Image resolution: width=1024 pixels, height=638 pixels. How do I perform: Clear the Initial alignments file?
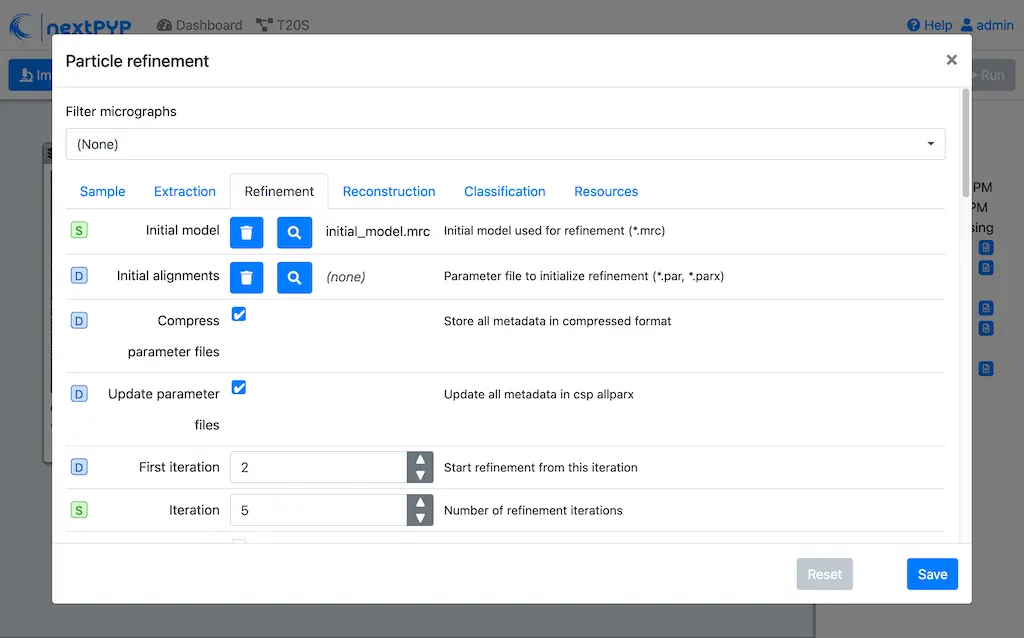(246, 277)
